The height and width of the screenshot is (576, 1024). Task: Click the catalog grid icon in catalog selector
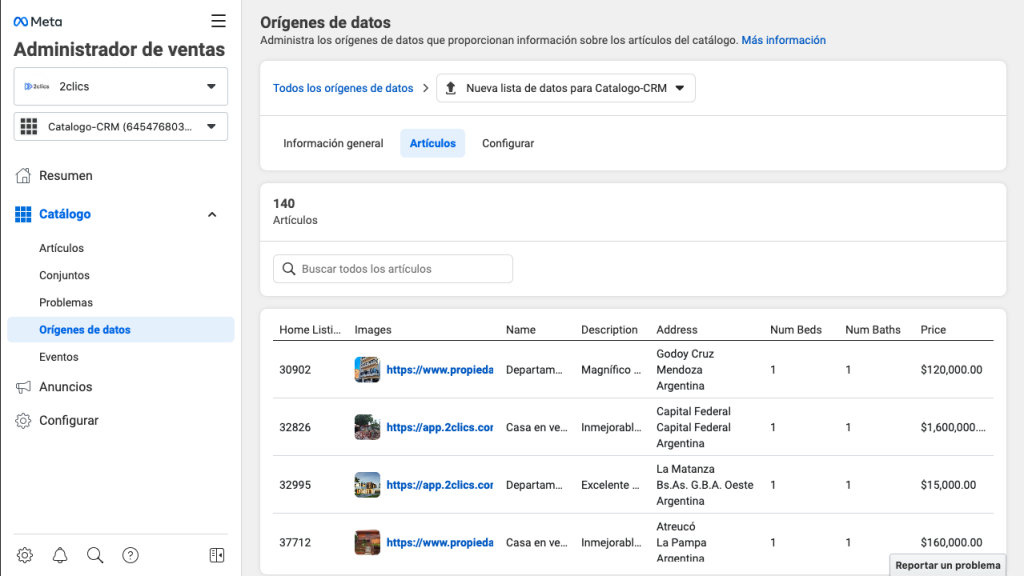29,127
